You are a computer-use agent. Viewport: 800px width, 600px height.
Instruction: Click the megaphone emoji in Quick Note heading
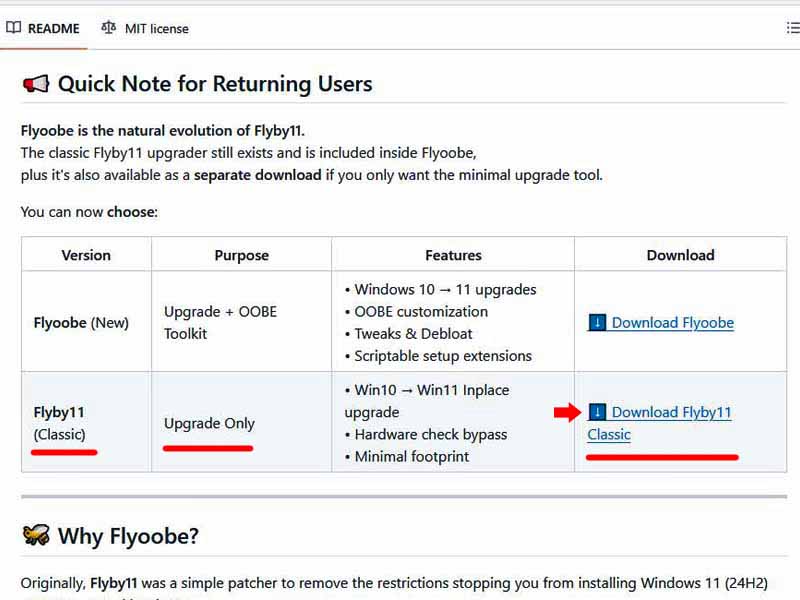(35, 84)
